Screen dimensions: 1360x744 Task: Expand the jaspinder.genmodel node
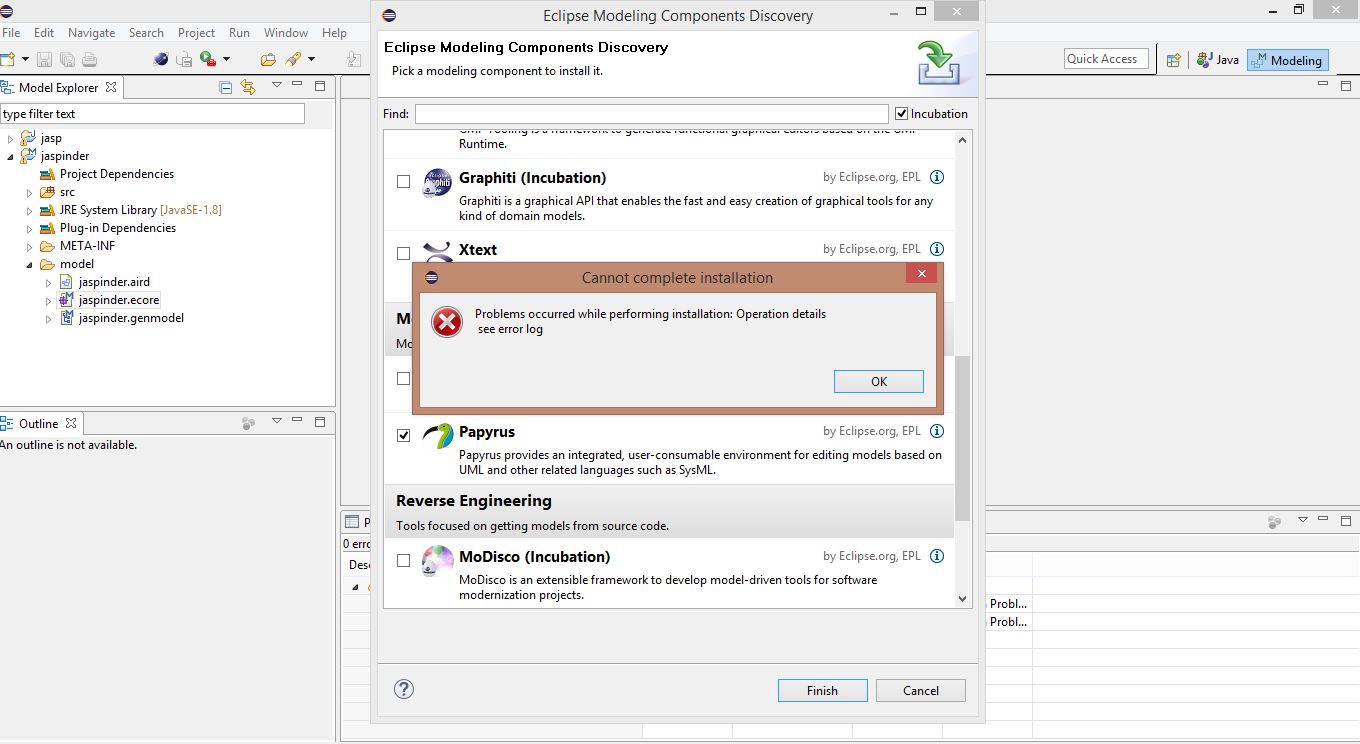[x=48, y=318]
